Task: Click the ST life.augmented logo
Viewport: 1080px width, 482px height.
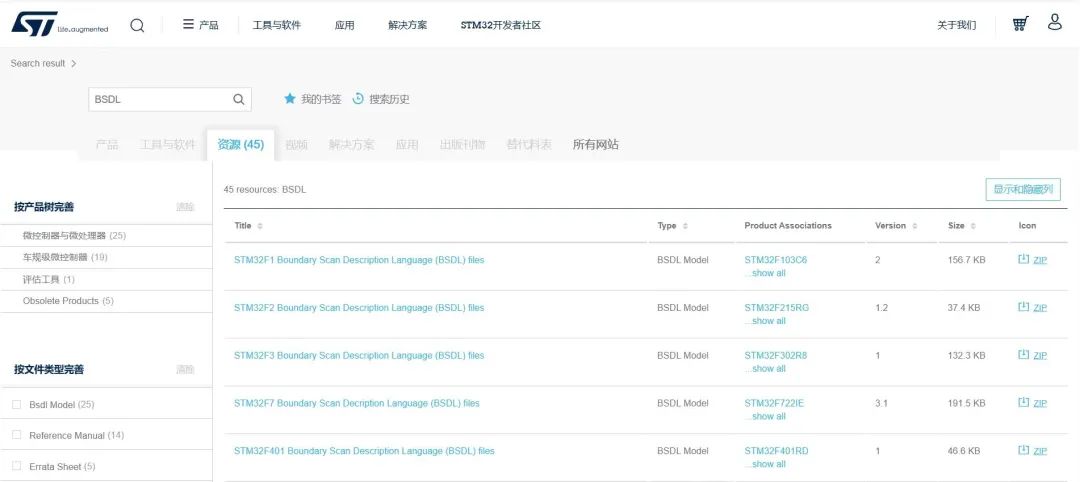Action: tap(59, 24)
